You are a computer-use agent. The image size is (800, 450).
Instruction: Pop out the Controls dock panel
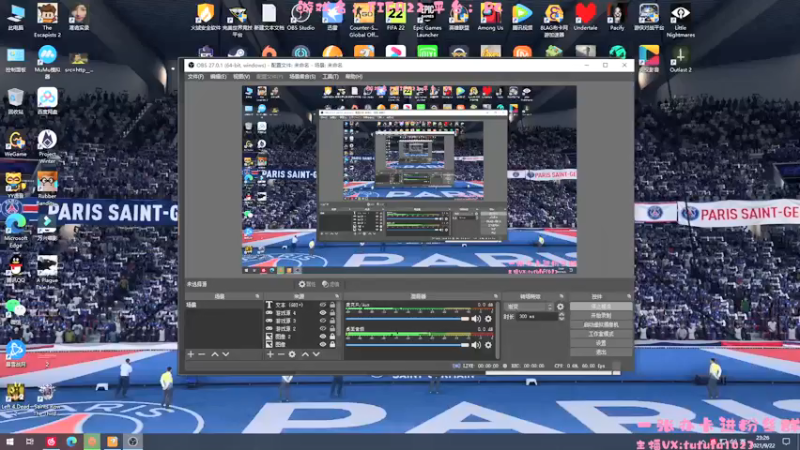(x=629, y=296)
